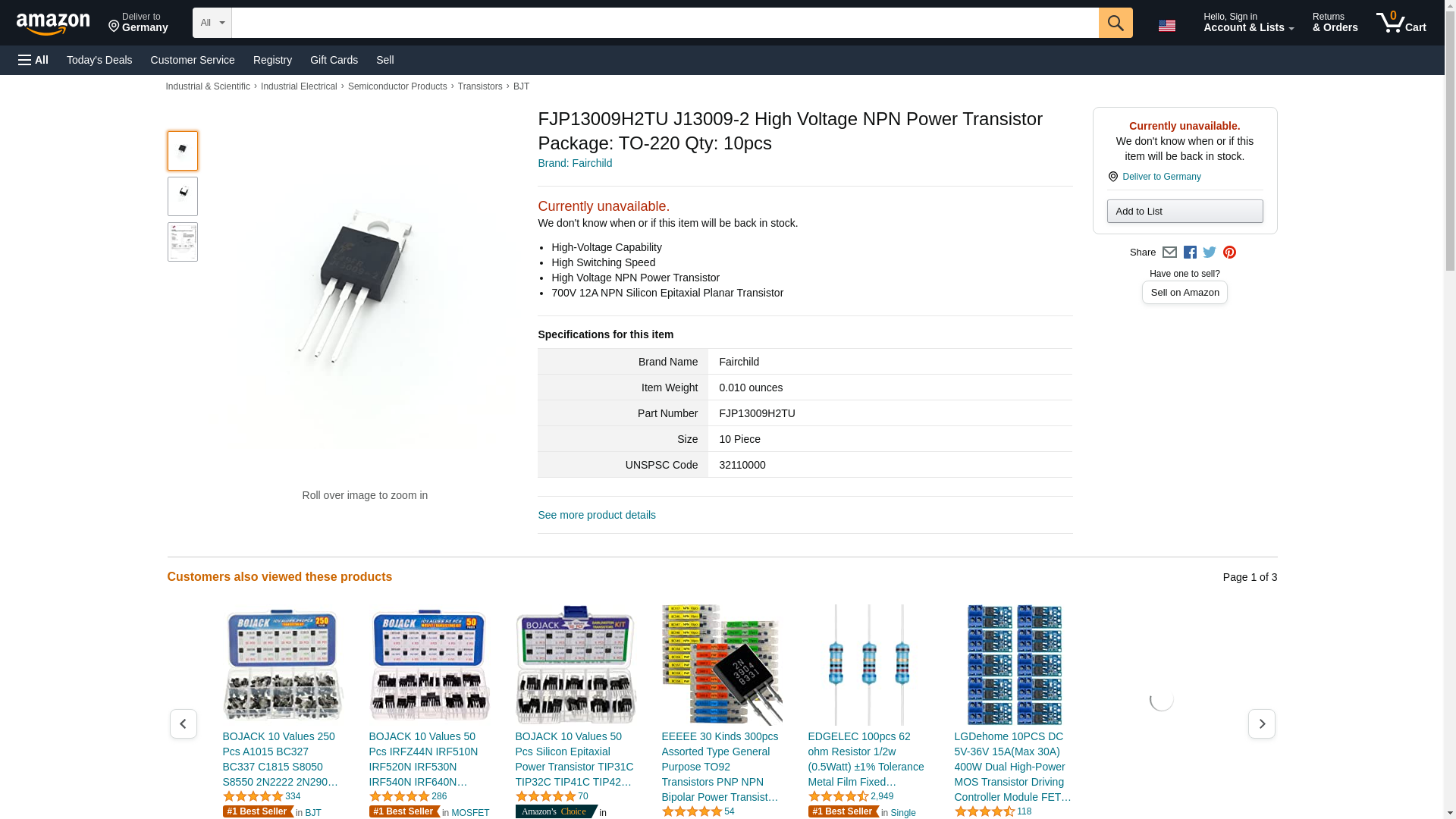This screenshot has width=1456, height=819.
Task: Select the second product image thumbnail
Action: point(183,196)
